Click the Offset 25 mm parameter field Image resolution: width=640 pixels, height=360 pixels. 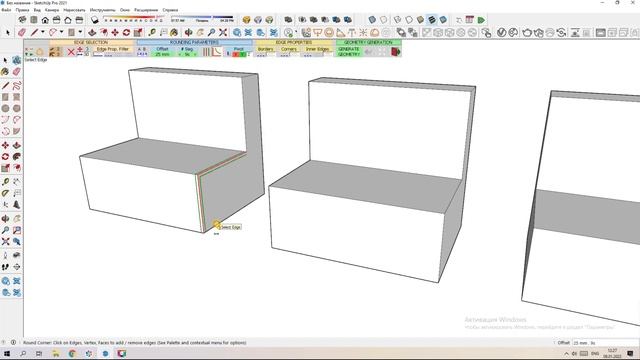(162, 54)
